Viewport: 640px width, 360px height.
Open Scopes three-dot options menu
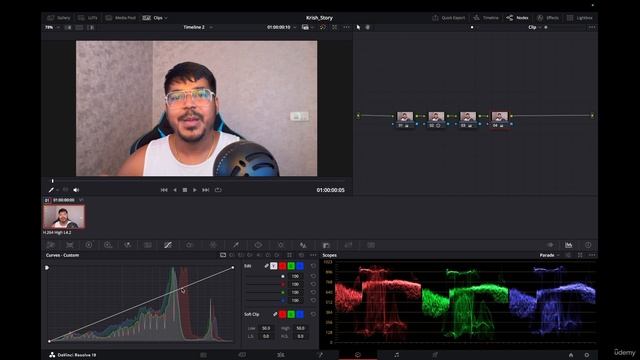[592, 255]
